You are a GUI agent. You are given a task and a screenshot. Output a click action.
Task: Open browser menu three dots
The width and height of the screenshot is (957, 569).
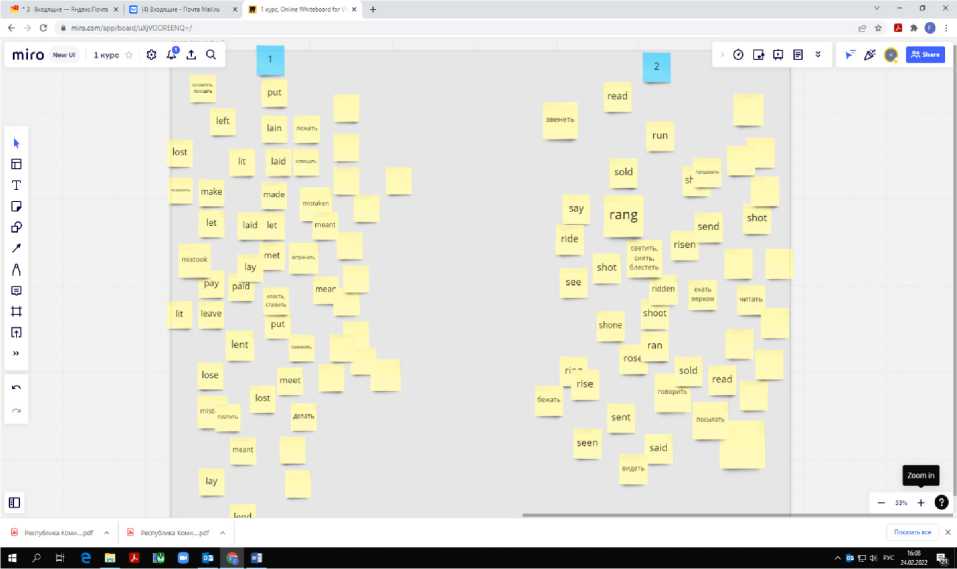click(x=947, y=27)
